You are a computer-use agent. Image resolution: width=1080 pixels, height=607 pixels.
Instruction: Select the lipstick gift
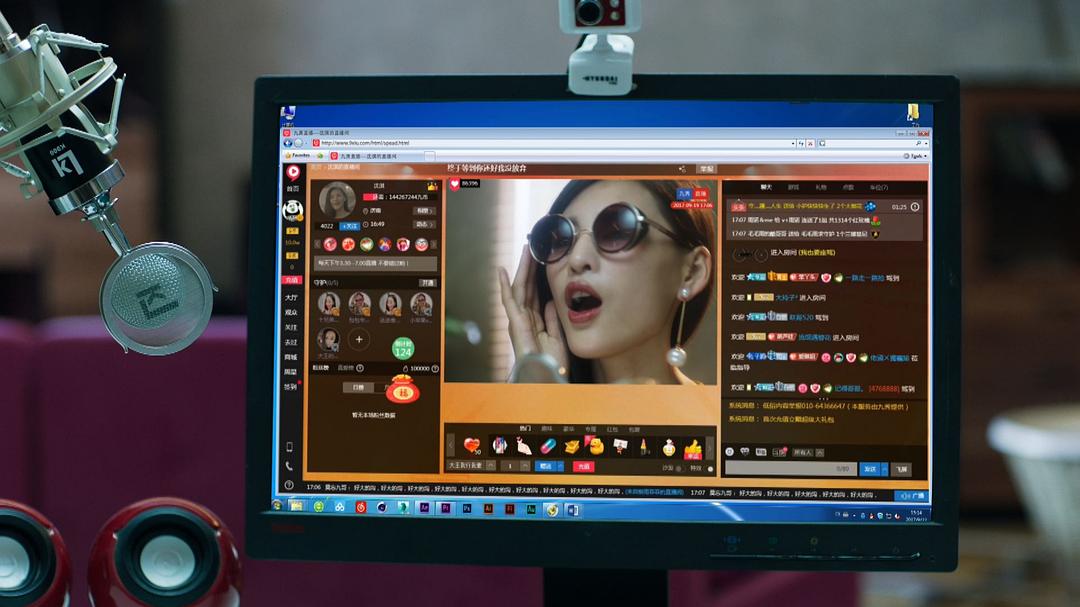pos(644,446)
